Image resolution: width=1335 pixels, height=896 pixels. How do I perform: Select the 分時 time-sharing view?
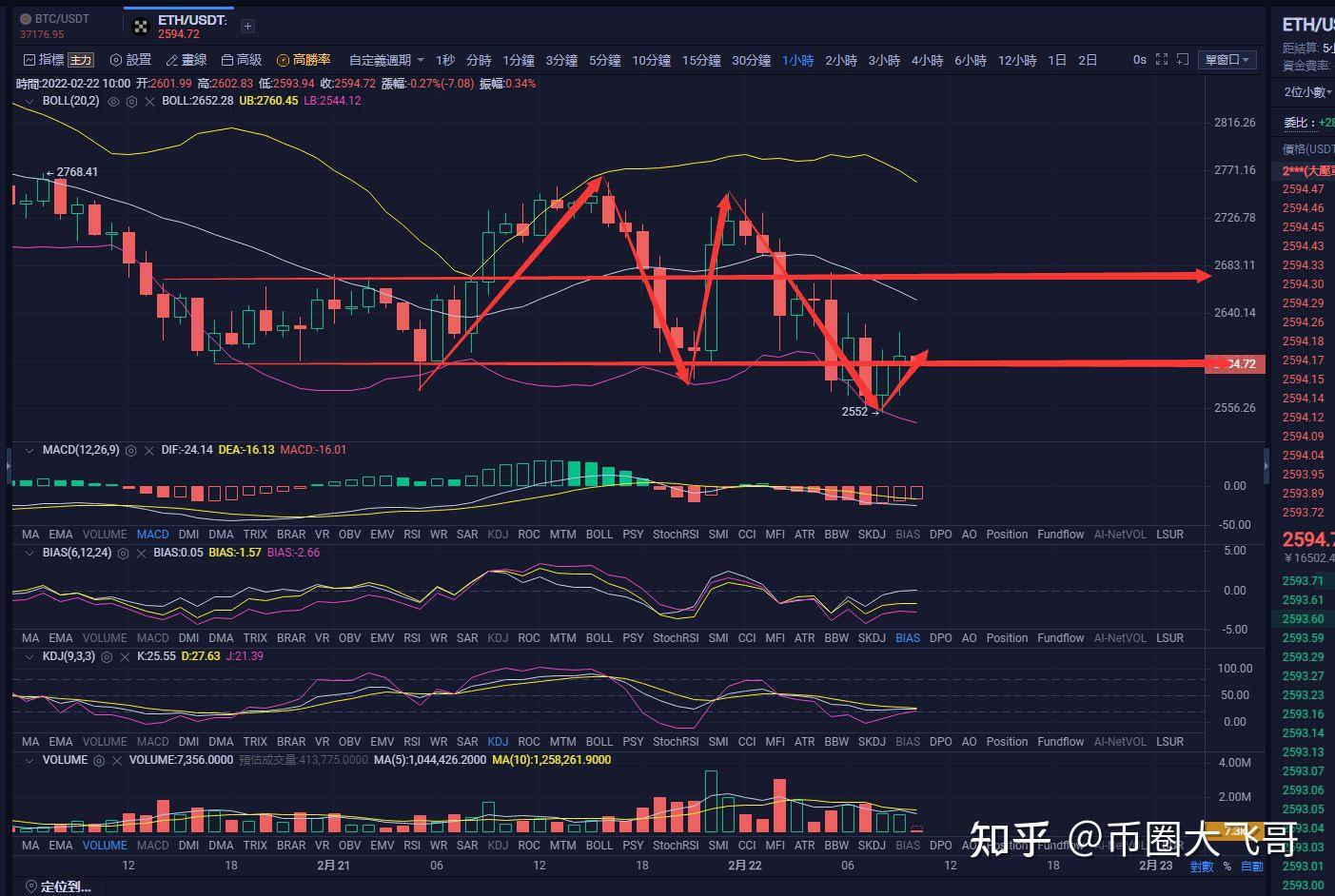[x=479, y=60]
